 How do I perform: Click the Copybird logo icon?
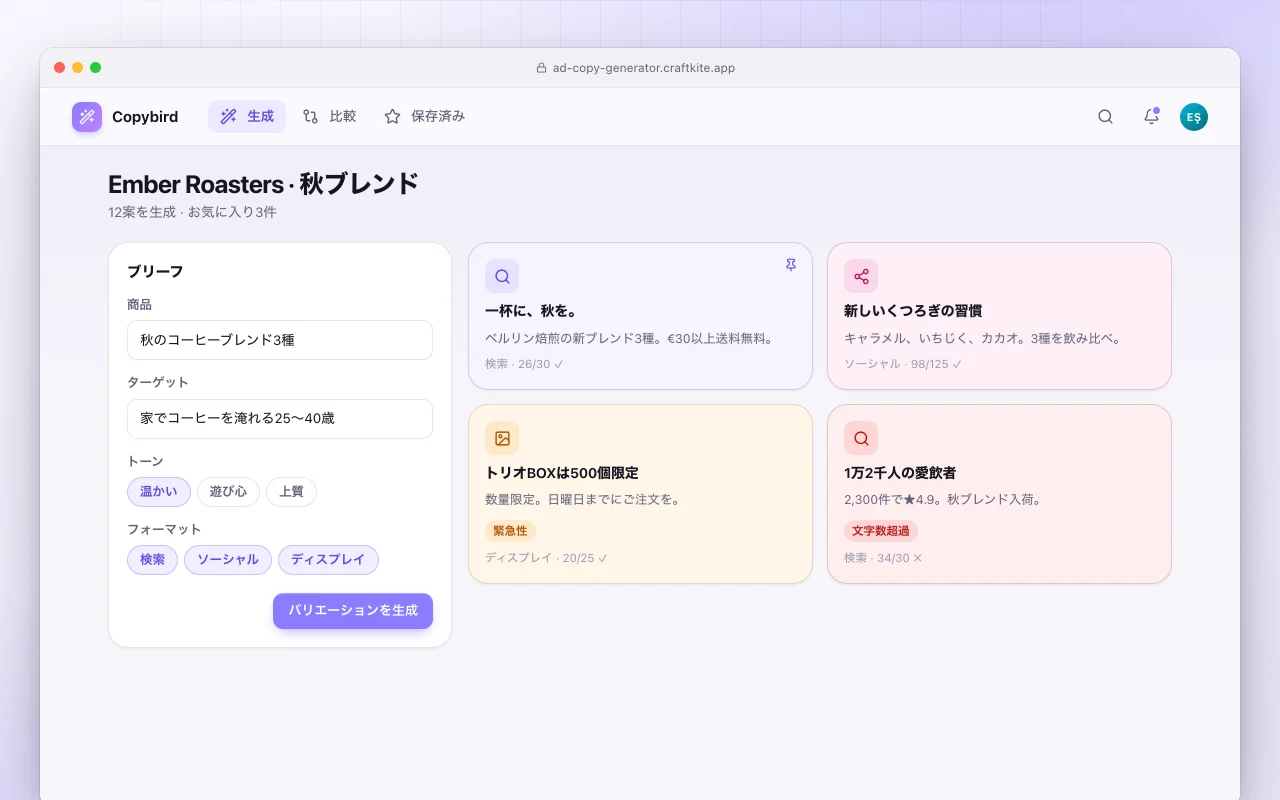click(87, 117)
